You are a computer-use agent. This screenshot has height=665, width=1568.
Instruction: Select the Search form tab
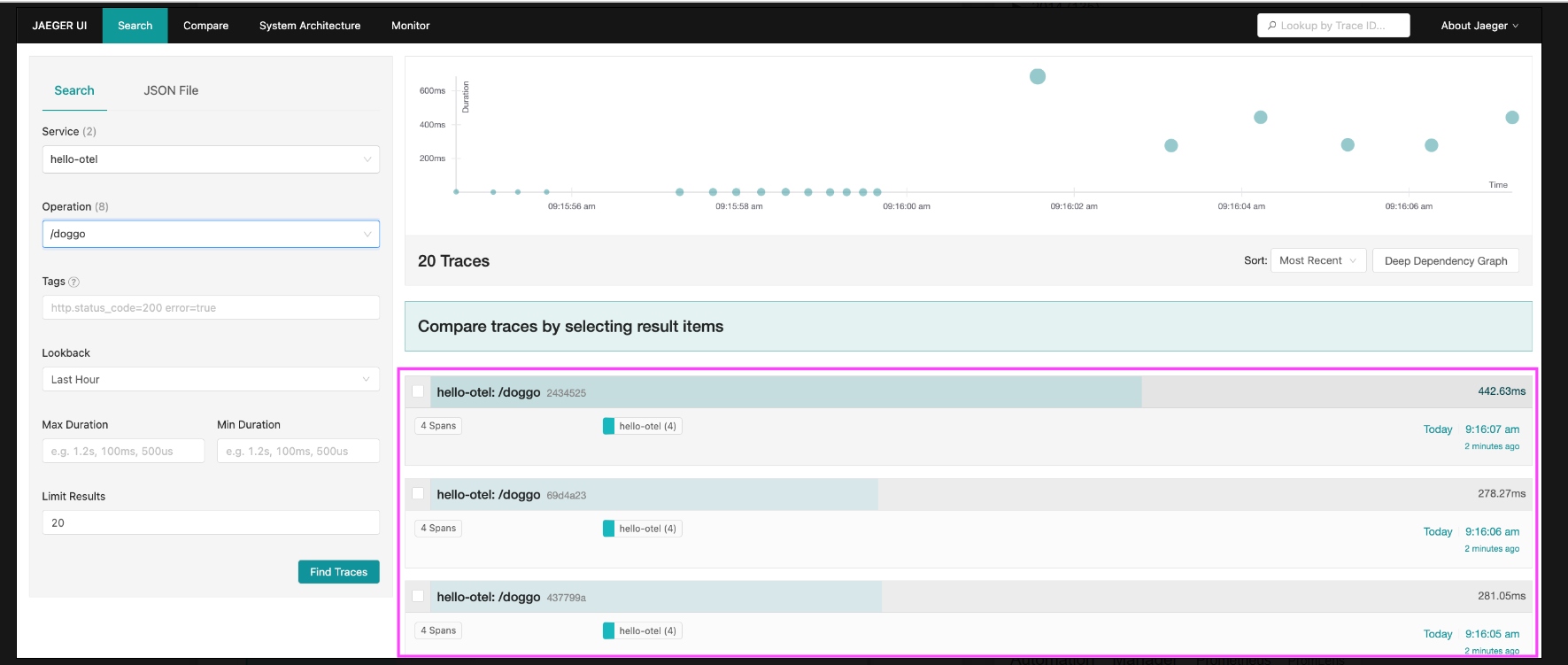point(74,90)
